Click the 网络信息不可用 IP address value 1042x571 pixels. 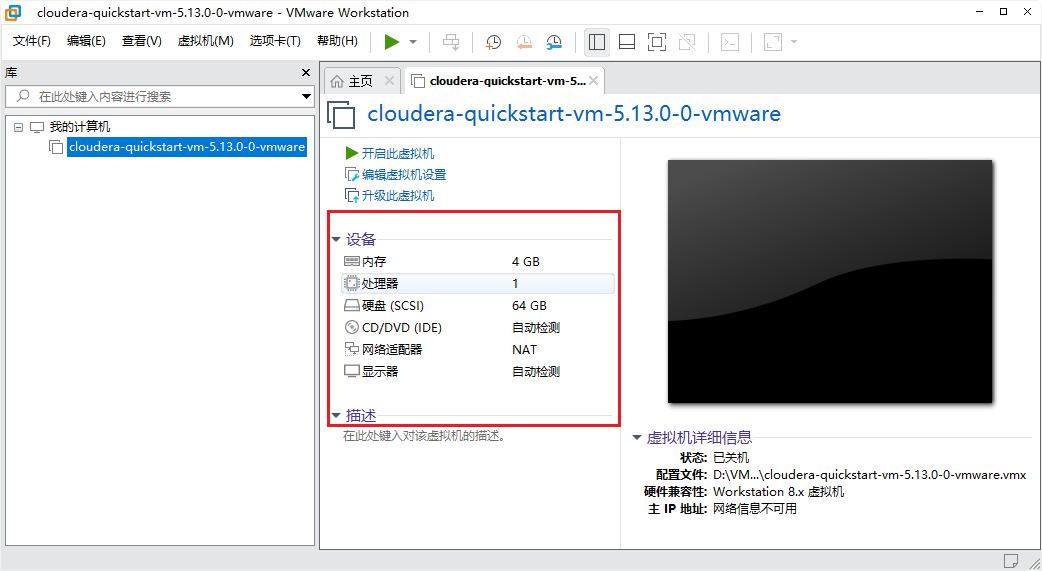(x=754, y=509)
